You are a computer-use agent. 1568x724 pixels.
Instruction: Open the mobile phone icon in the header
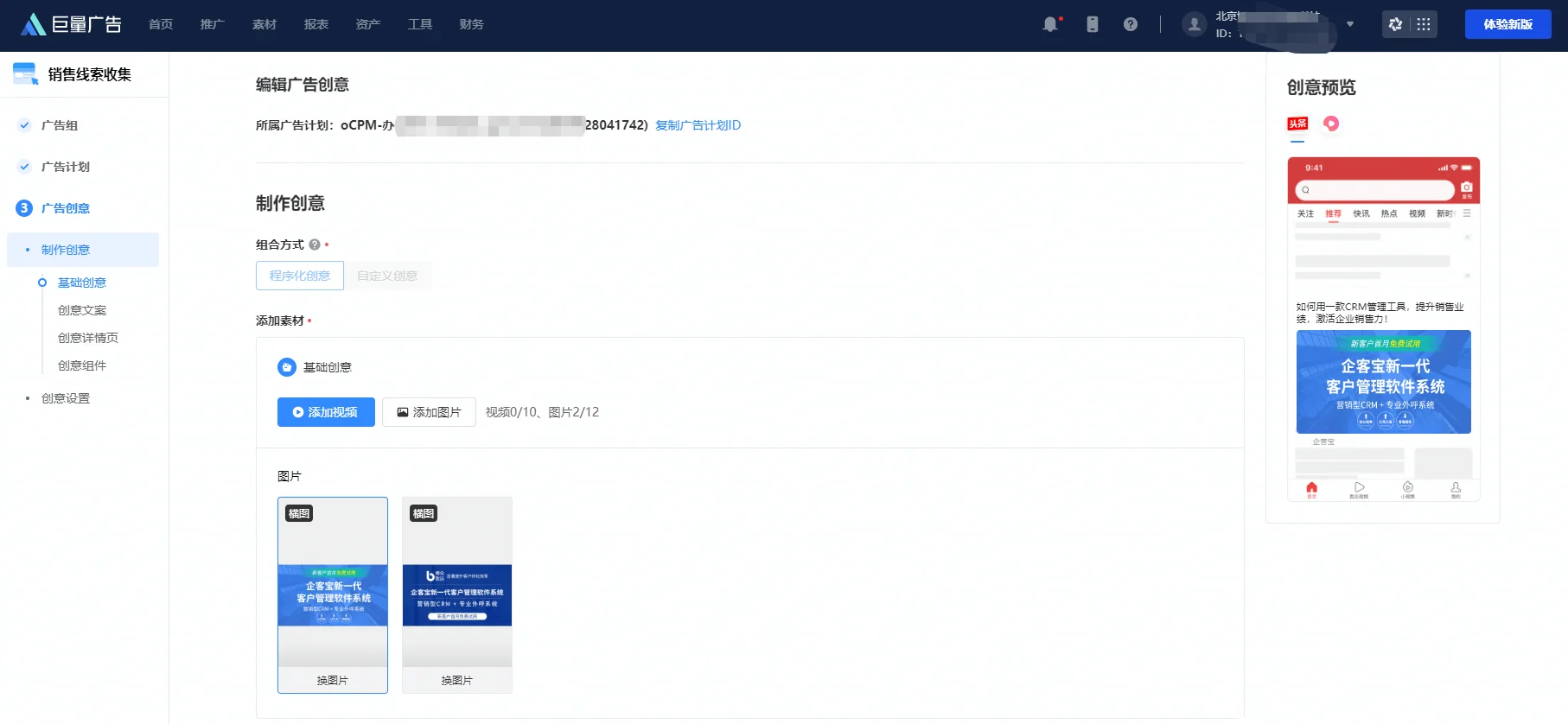1093,24
